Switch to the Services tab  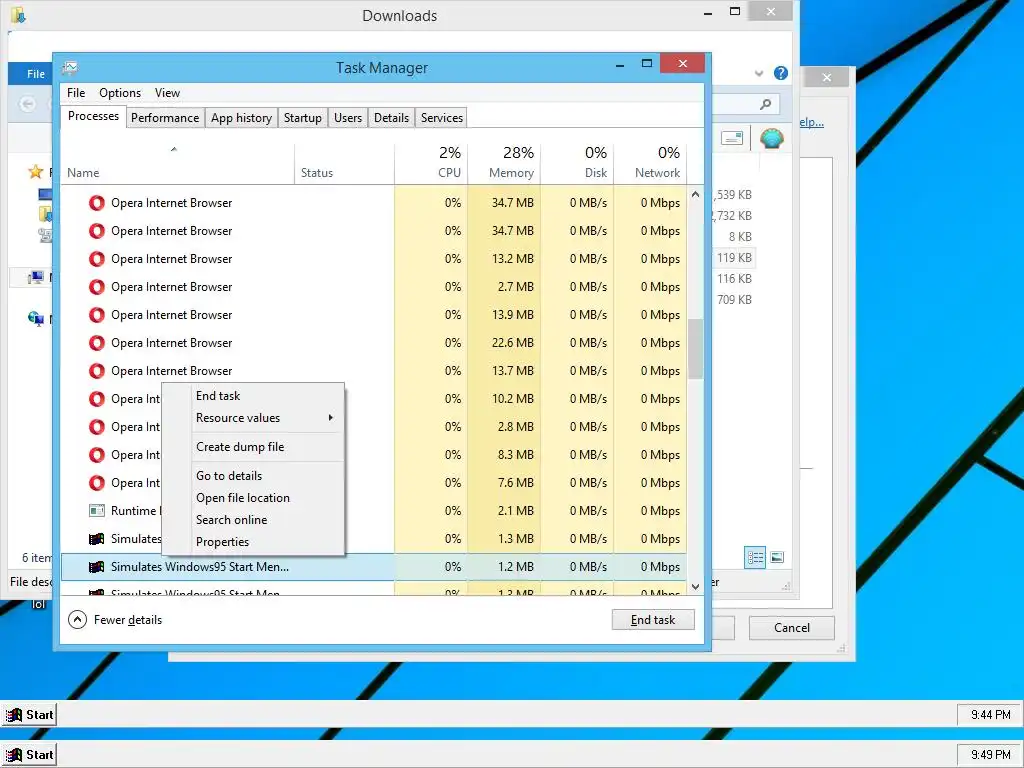[441, 118]
